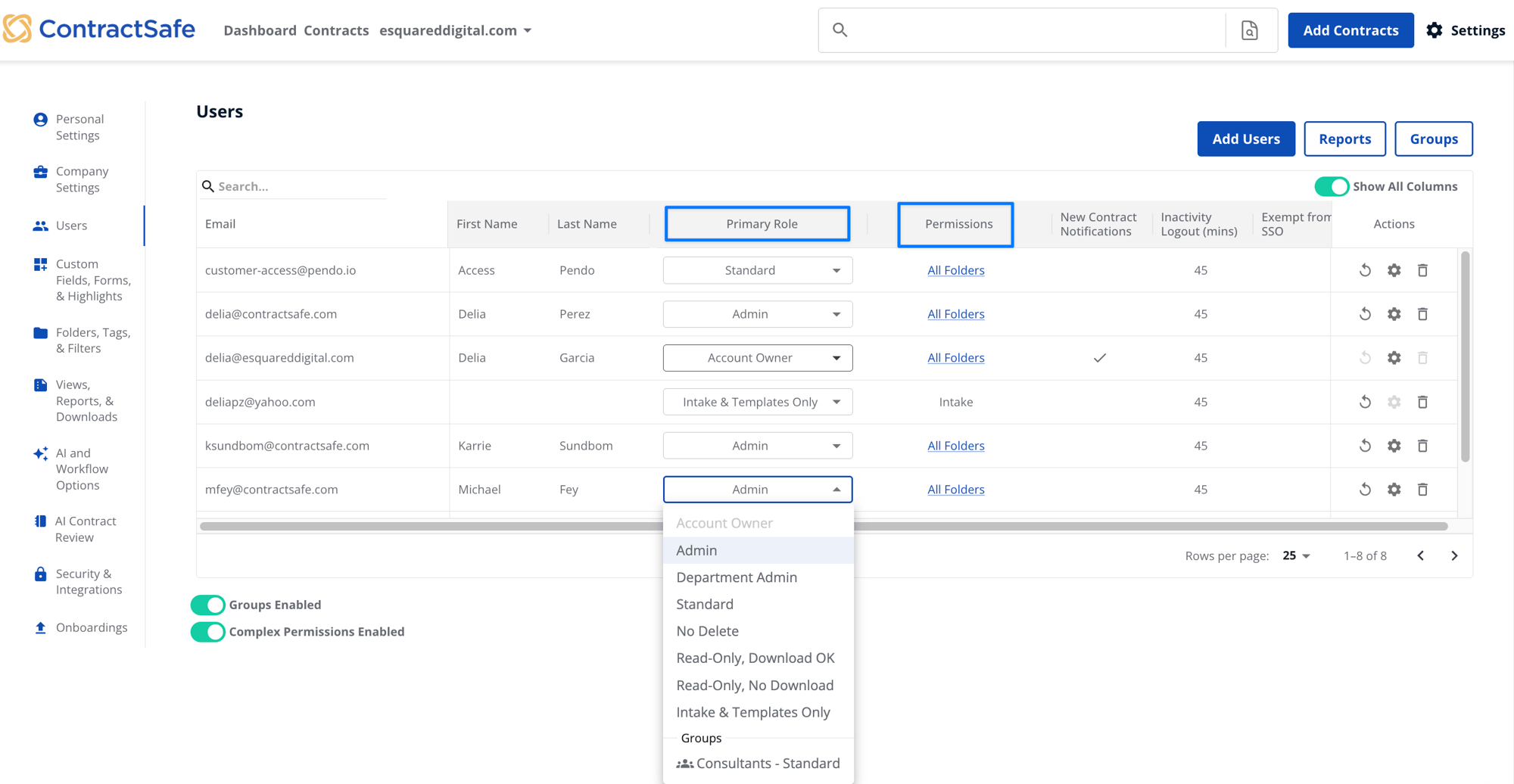Click reset icon for delia@contractsafe.com
The height and width of the screenshot is (784, 1514).
[x=1365, y=314]
